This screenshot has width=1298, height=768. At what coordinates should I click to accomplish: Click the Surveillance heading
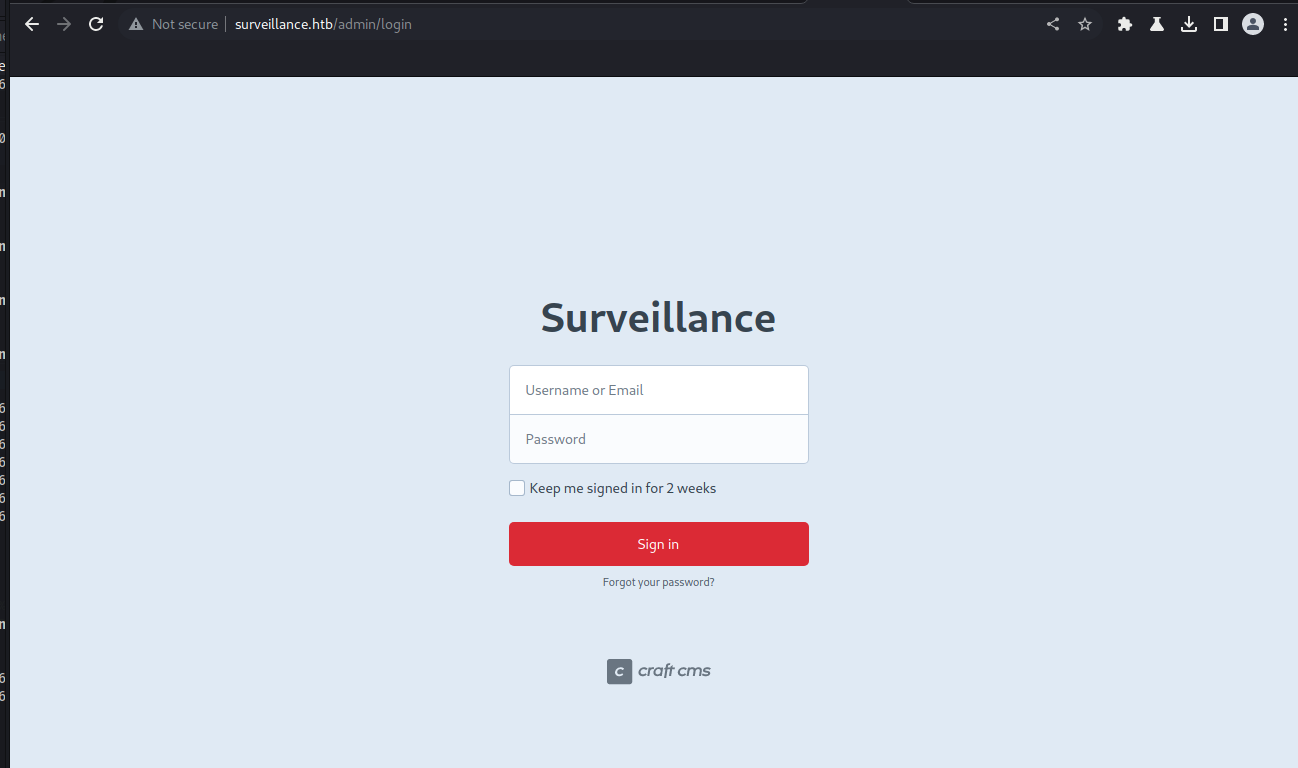tap(658, 318)
